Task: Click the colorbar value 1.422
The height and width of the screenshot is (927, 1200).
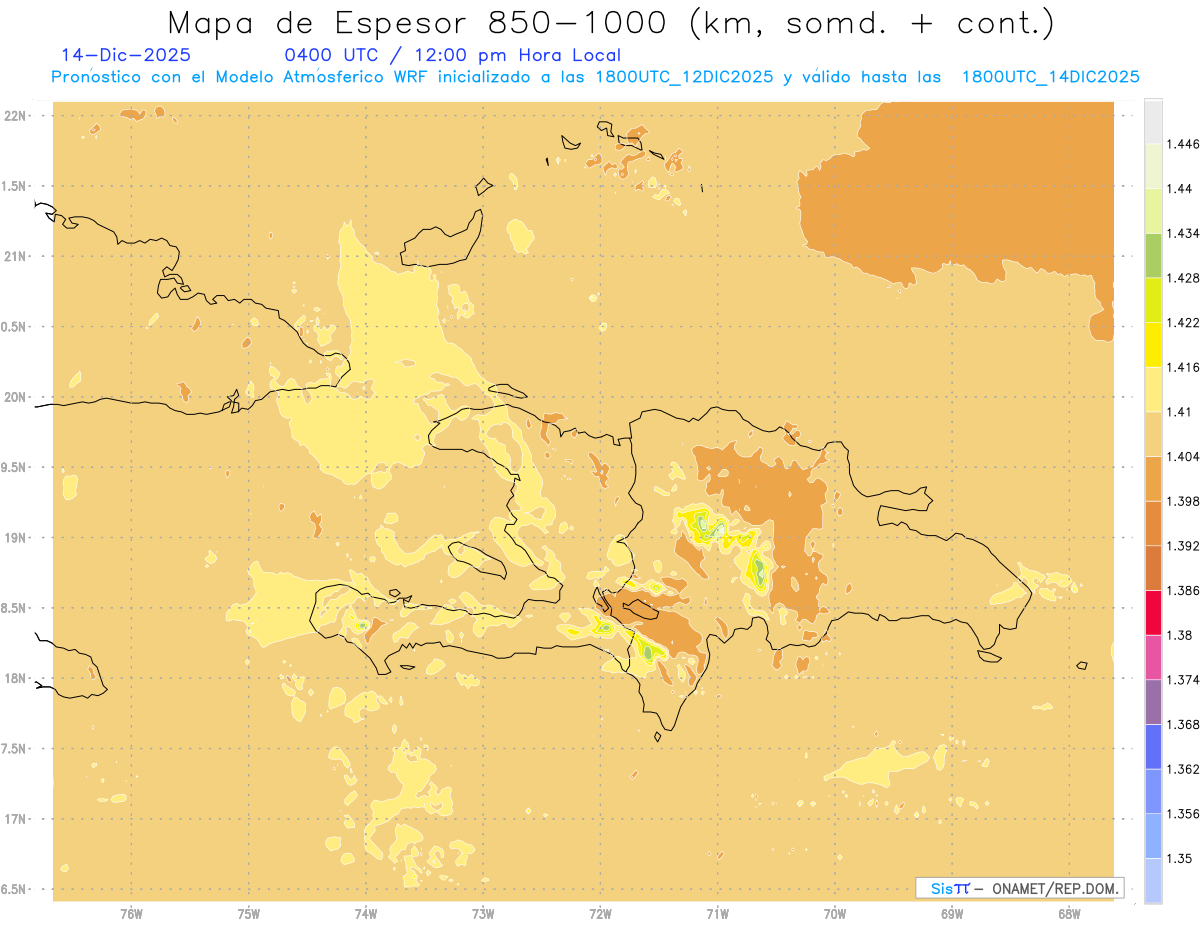Action: coord(1183,322)
